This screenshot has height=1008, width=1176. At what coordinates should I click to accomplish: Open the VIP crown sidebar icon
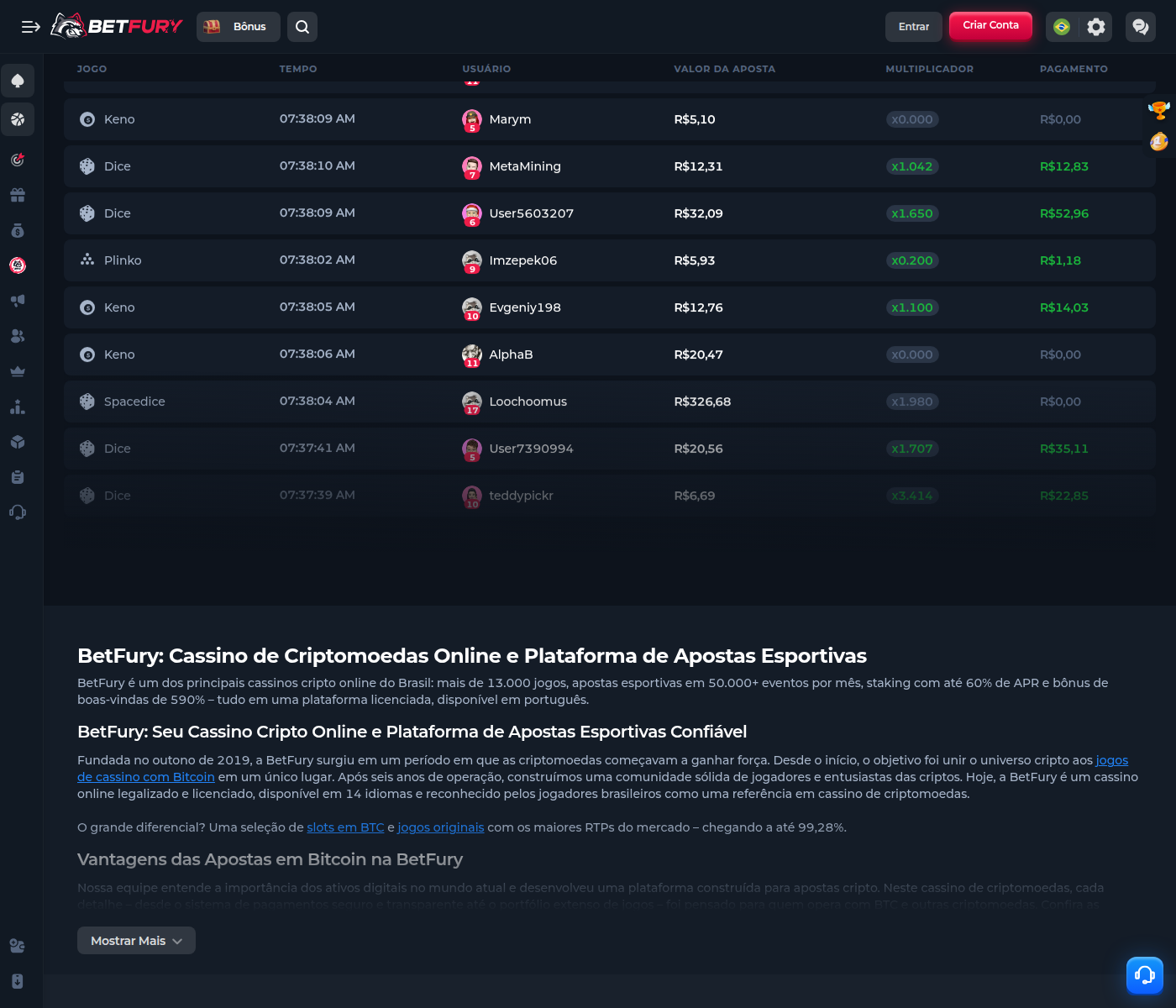click(18, 371)
